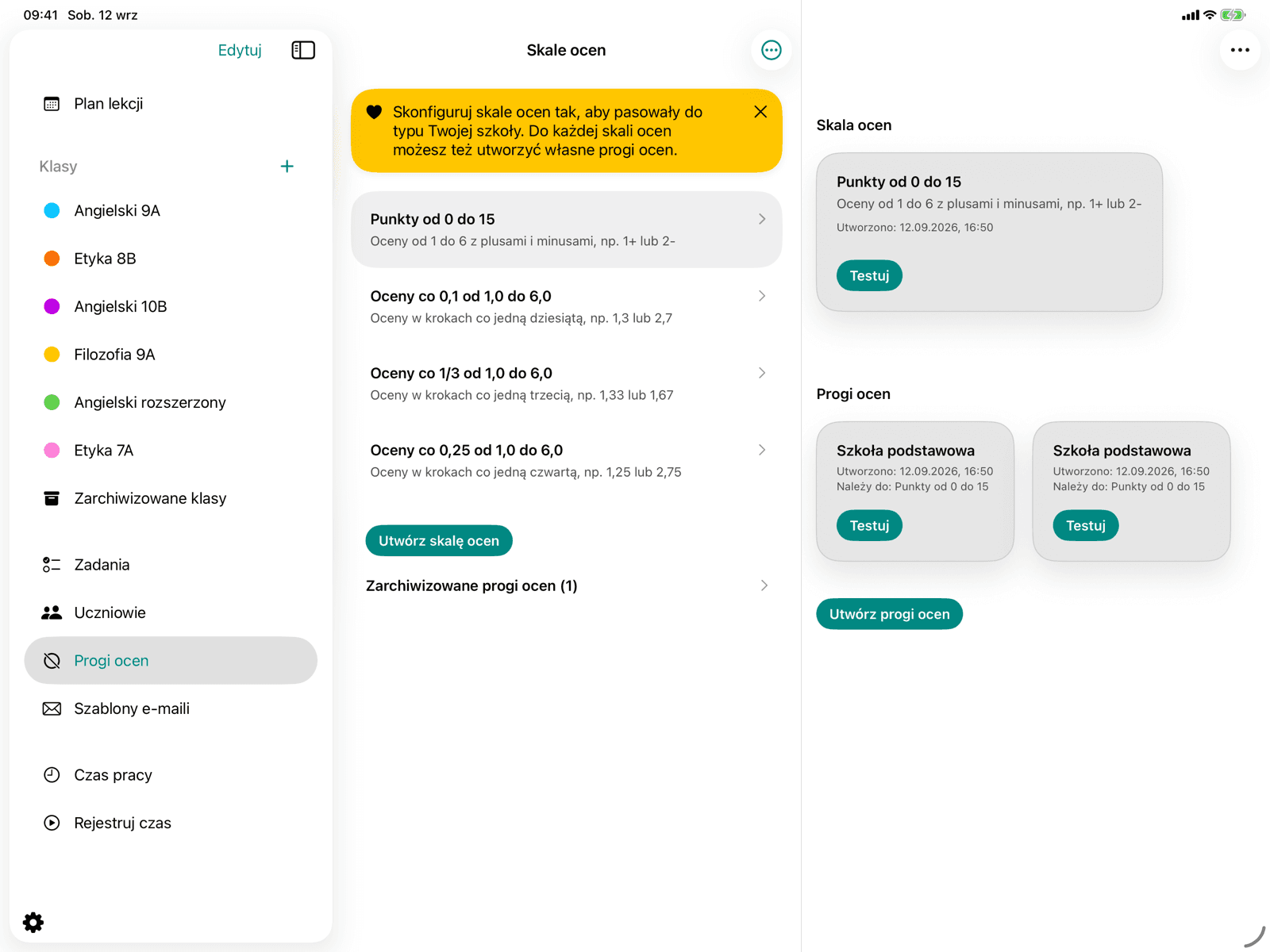
Task: Open Czas pracy section
Action: pyautogui.click(x=171, y=775)
